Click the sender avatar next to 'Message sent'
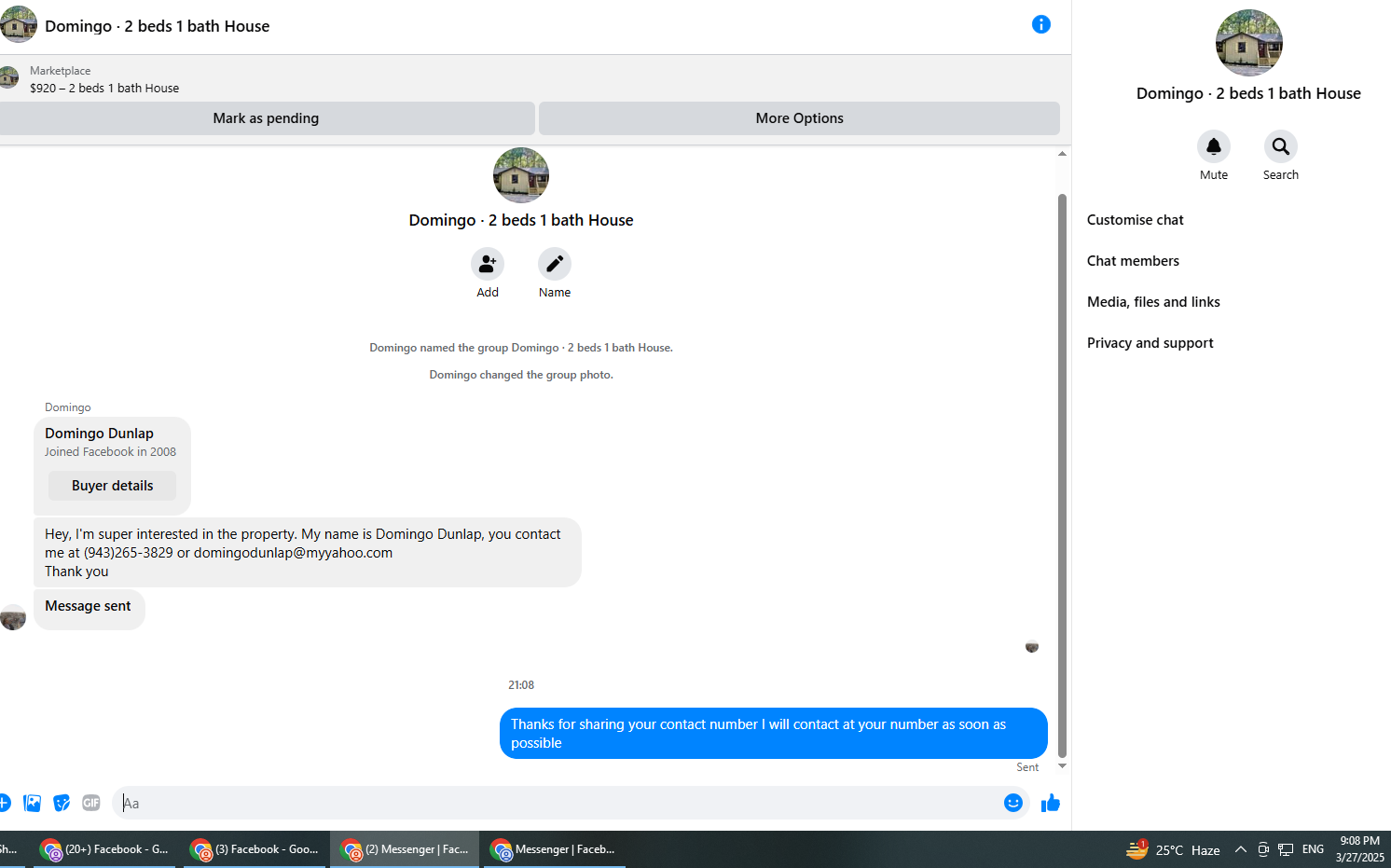This screenshot has width=1391, height=868. (x=13, y=617)
